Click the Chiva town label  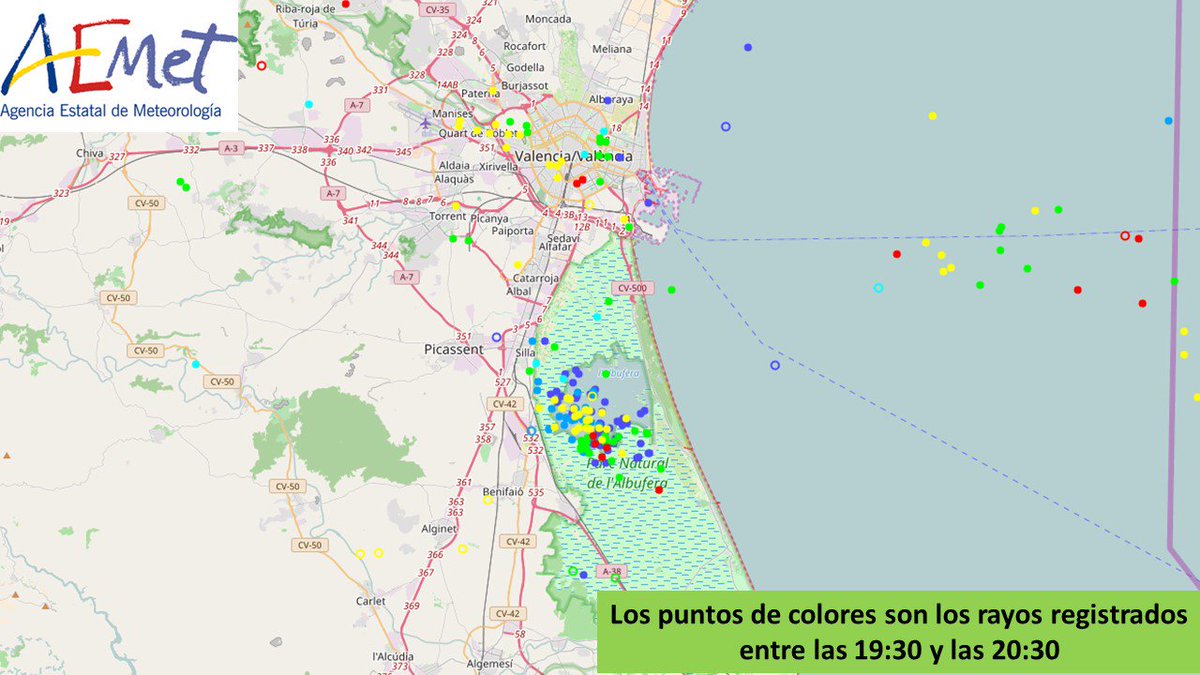(x=91, y=153)
